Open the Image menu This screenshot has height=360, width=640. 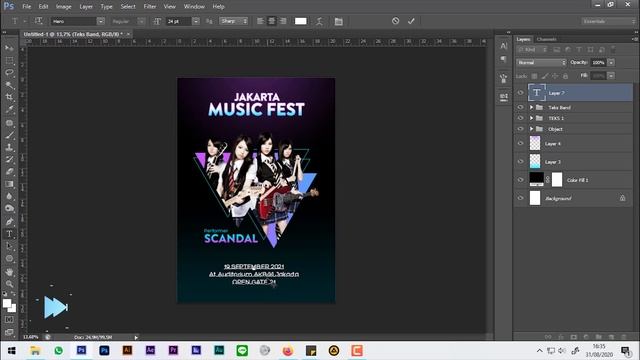[63, 7]
